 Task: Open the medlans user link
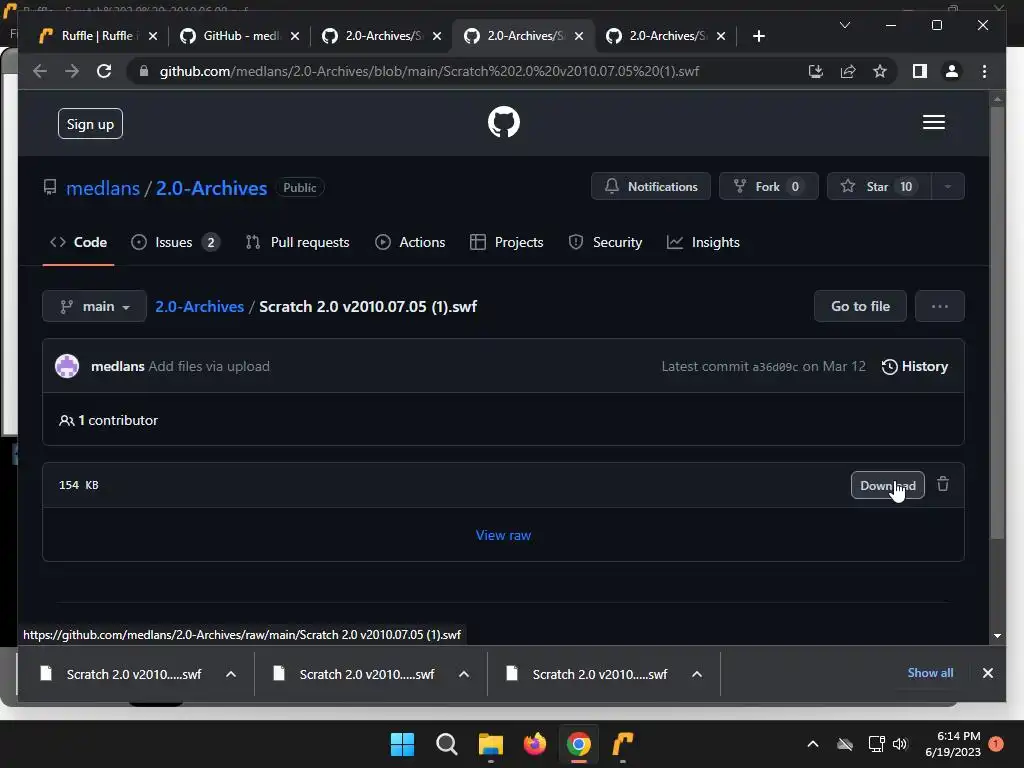tap(103, 188)
